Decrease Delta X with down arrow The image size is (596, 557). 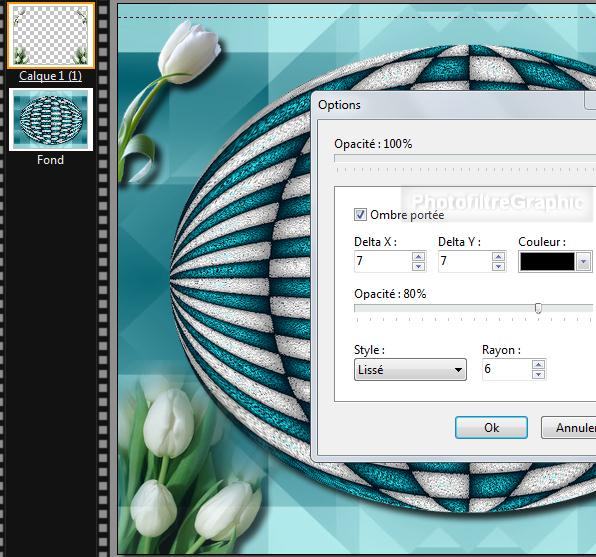tap(418, 266)
